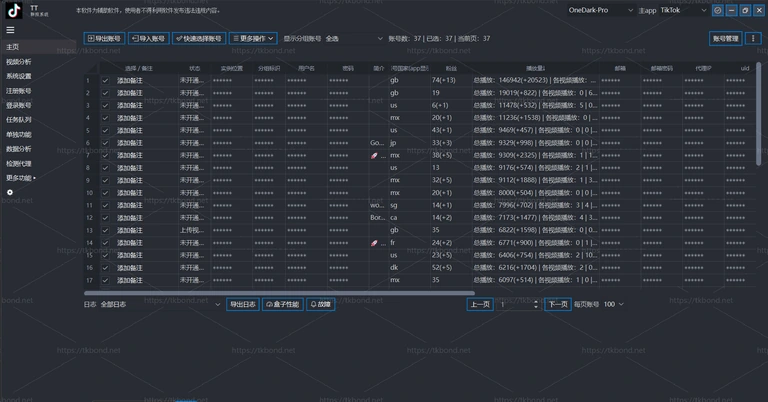Viewport: 768px width, 402px height.
Task: Open 视频分析 in the sidebar
Action: pos(19,62)
